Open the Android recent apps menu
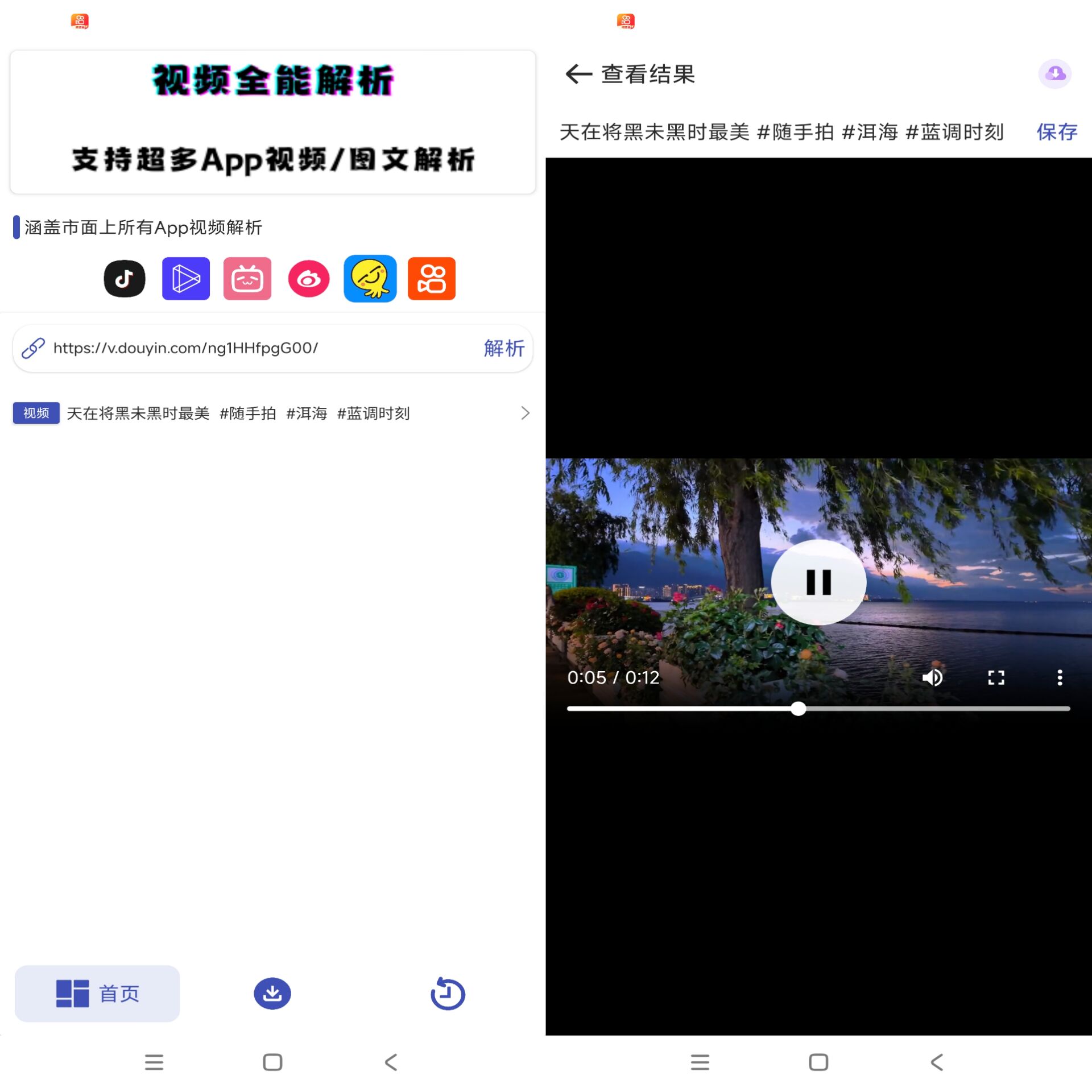 coord(154,1062)
